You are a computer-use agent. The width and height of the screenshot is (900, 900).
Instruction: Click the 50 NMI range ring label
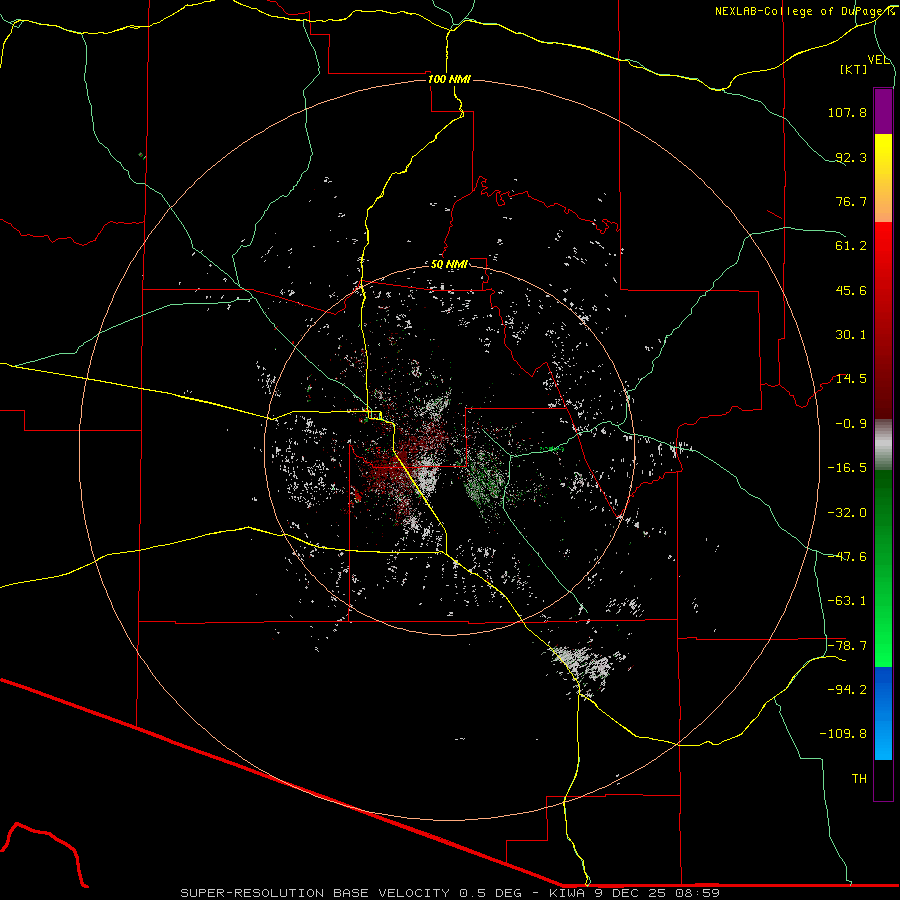pyautogui.click(x=449, y=265)
